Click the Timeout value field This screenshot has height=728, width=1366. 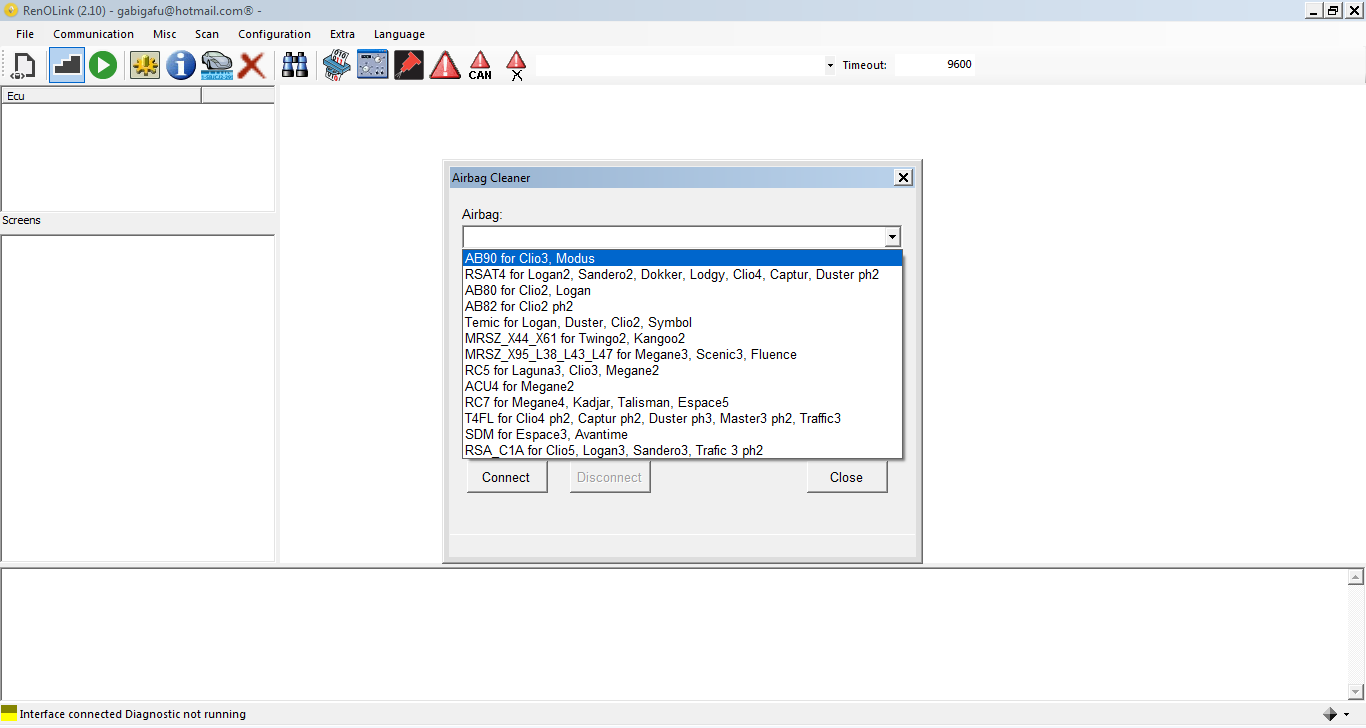pos(934,65)
